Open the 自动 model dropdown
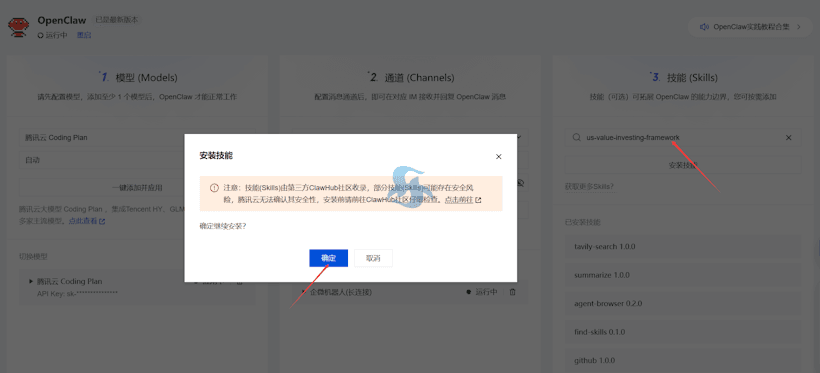 click(x=138, y=160)
